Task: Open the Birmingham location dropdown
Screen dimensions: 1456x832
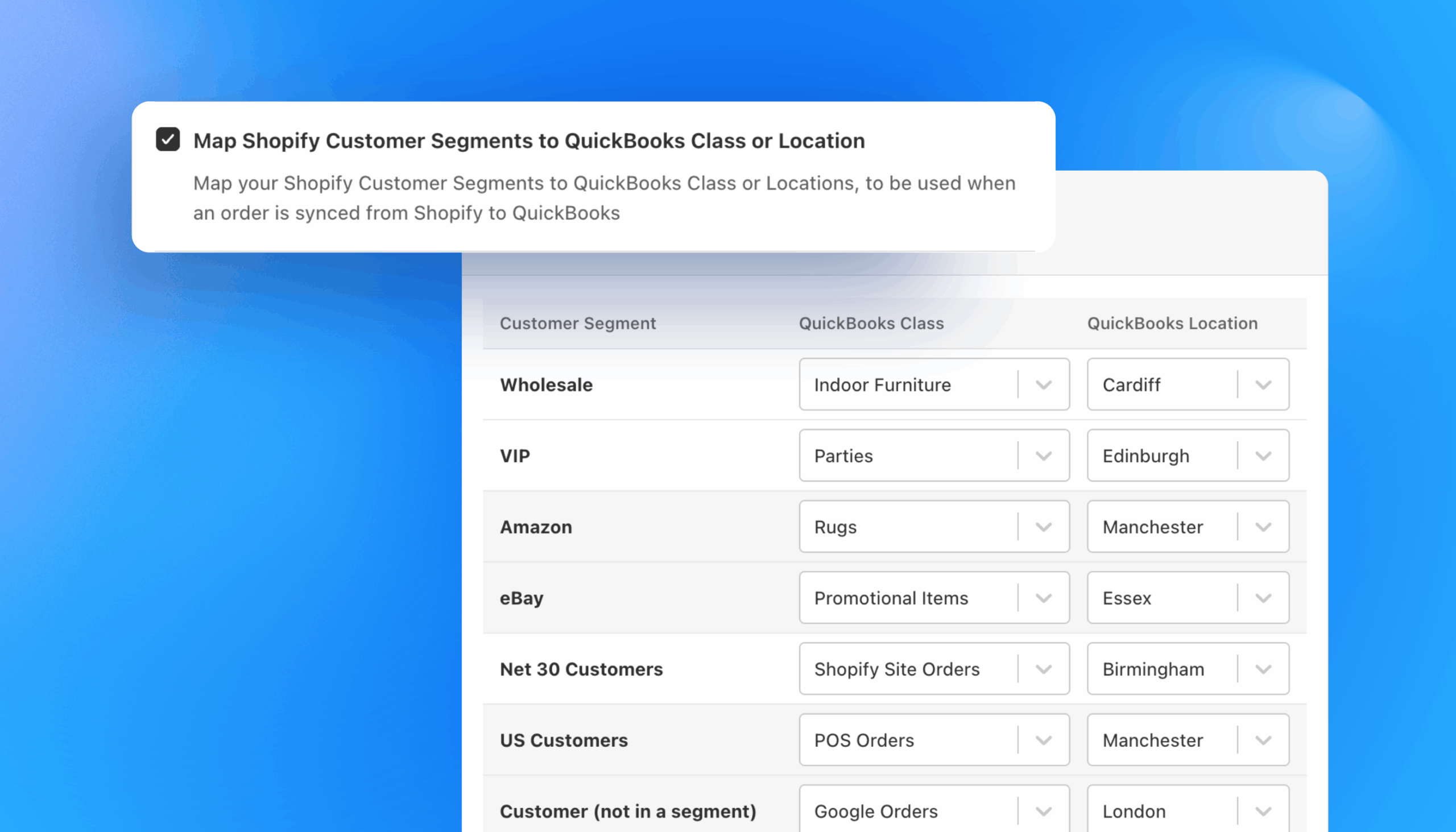Action: pyautogui.click(x=1263, y=669)
